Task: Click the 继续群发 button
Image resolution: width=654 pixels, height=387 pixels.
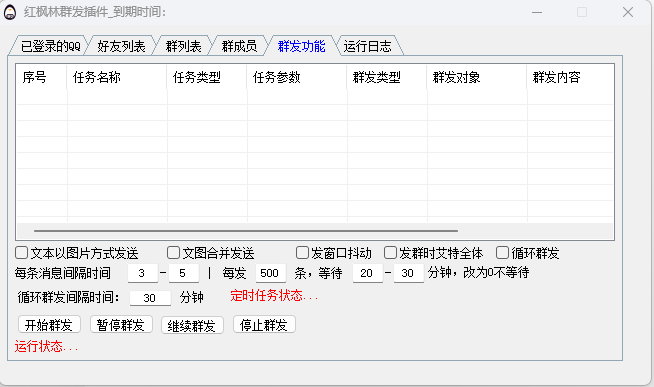Action: point(192,325)
